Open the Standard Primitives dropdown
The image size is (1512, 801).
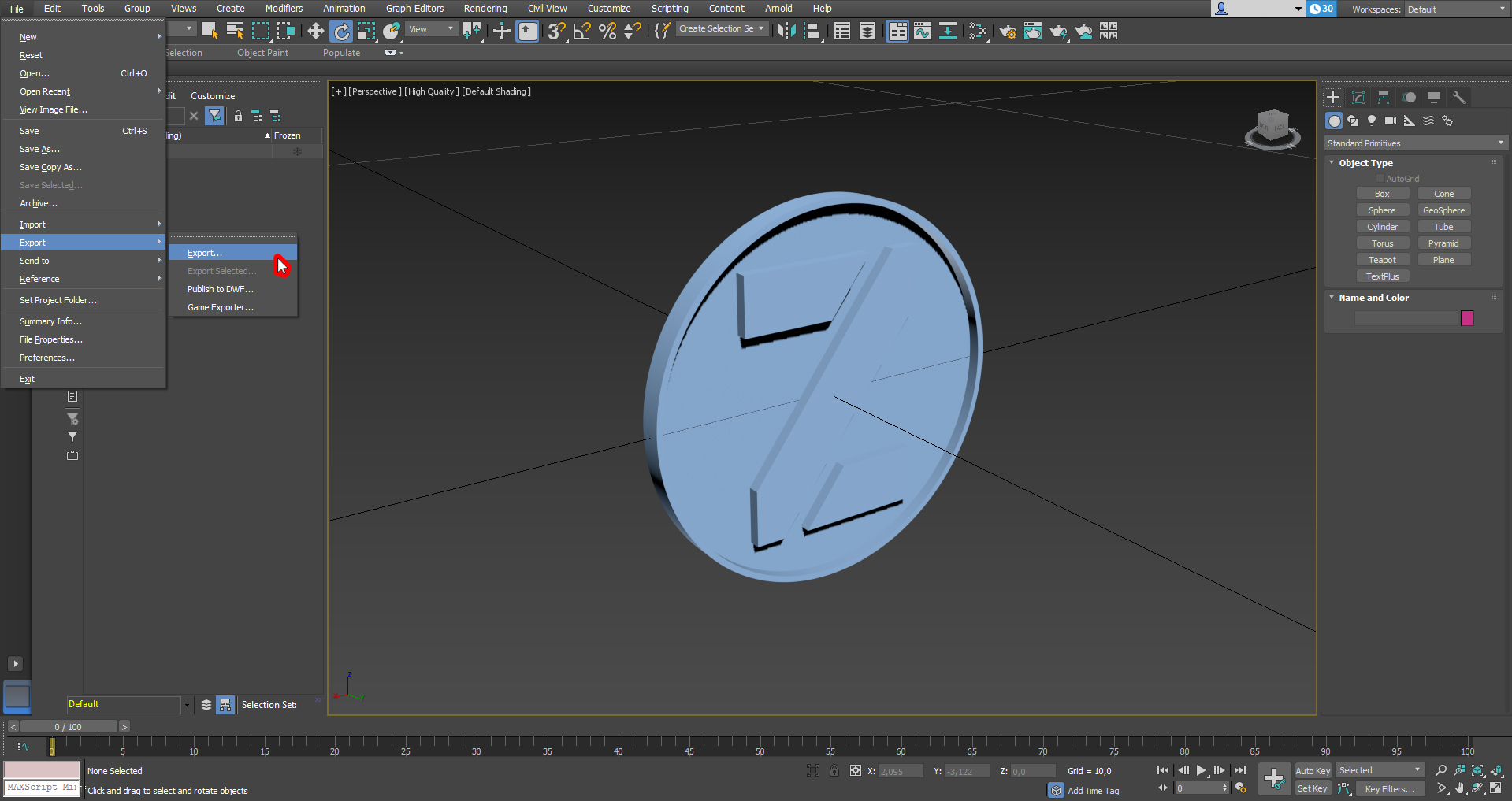click(1415, 143)
